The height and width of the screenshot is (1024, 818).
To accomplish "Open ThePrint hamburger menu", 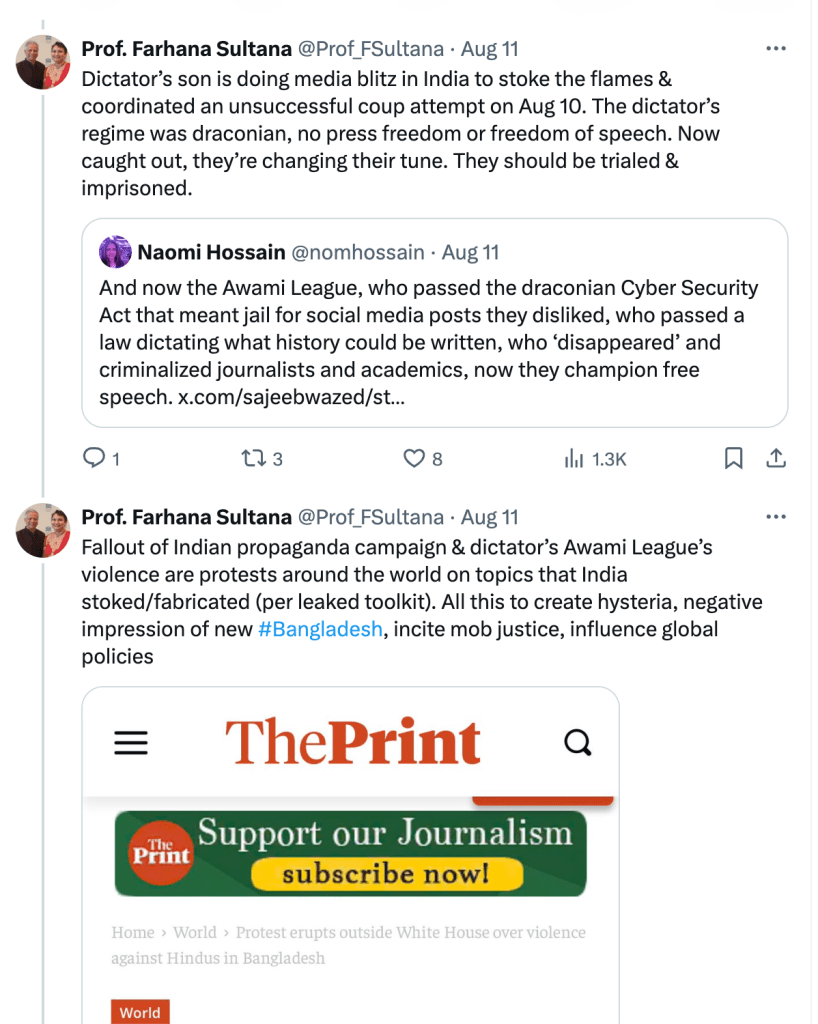I will click(x=130, y=742).
